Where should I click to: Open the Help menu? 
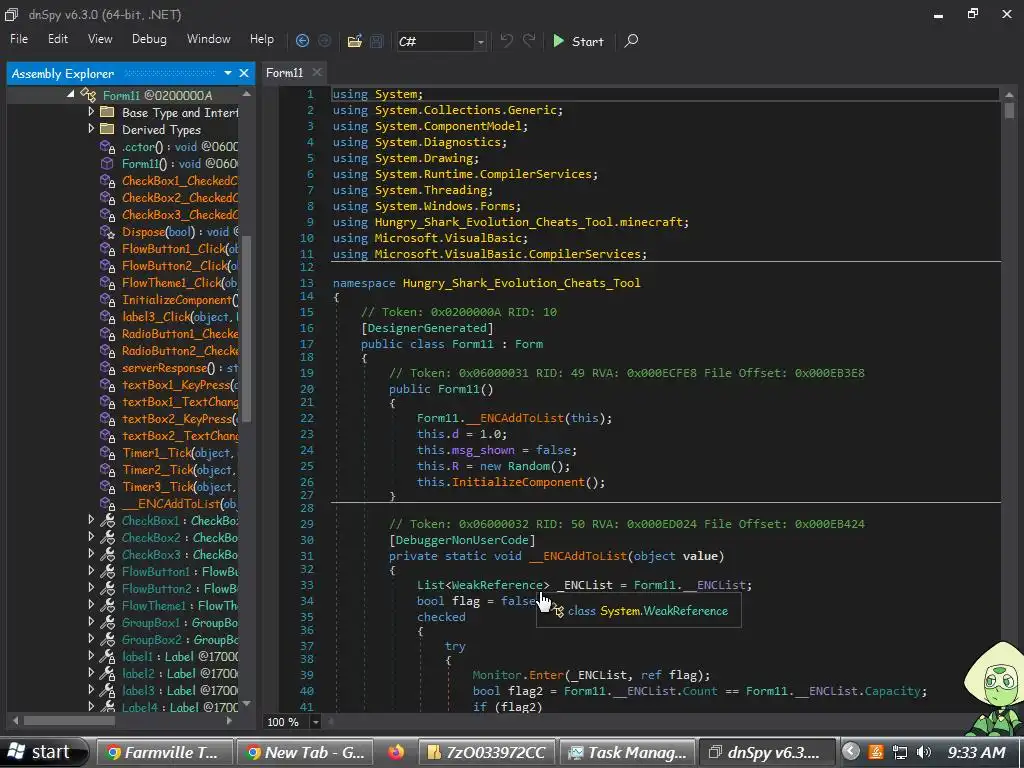pos(262,39)
